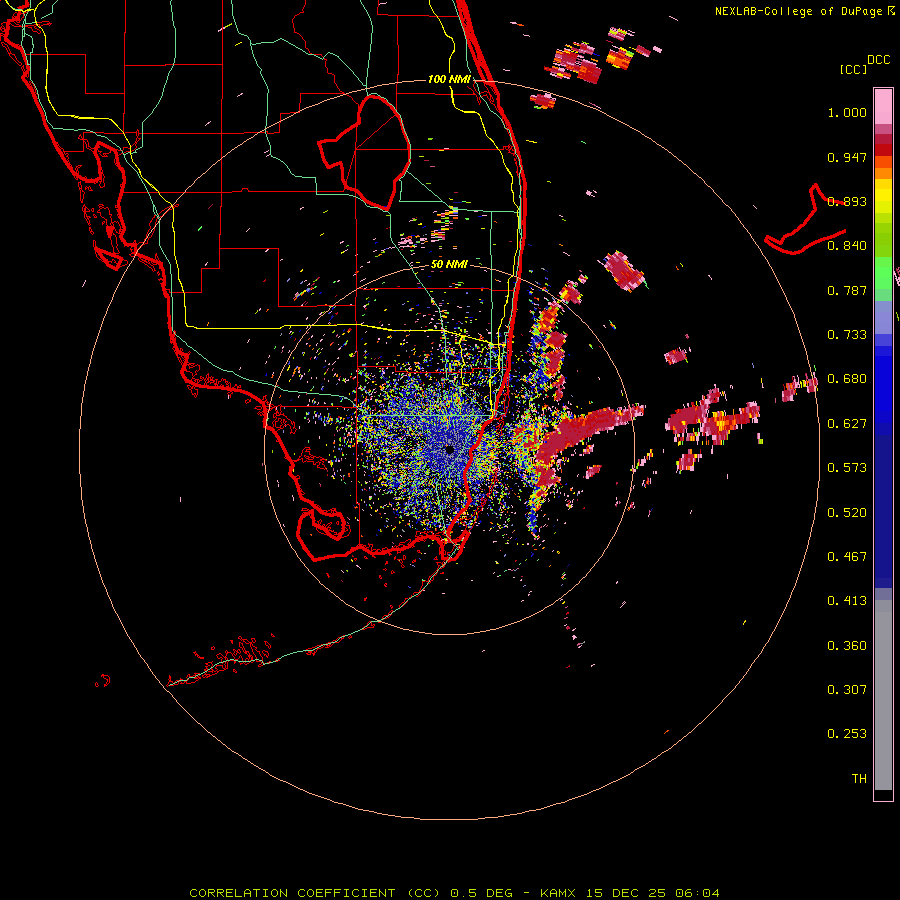Select the 0.520 scale value

pos(847,513)
